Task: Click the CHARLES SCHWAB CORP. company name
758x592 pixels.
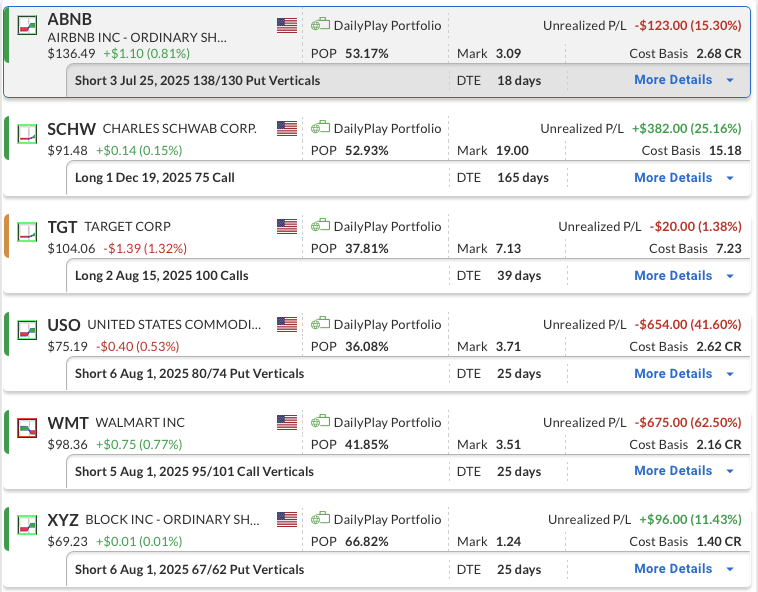Action: click(x=179, y=129)
